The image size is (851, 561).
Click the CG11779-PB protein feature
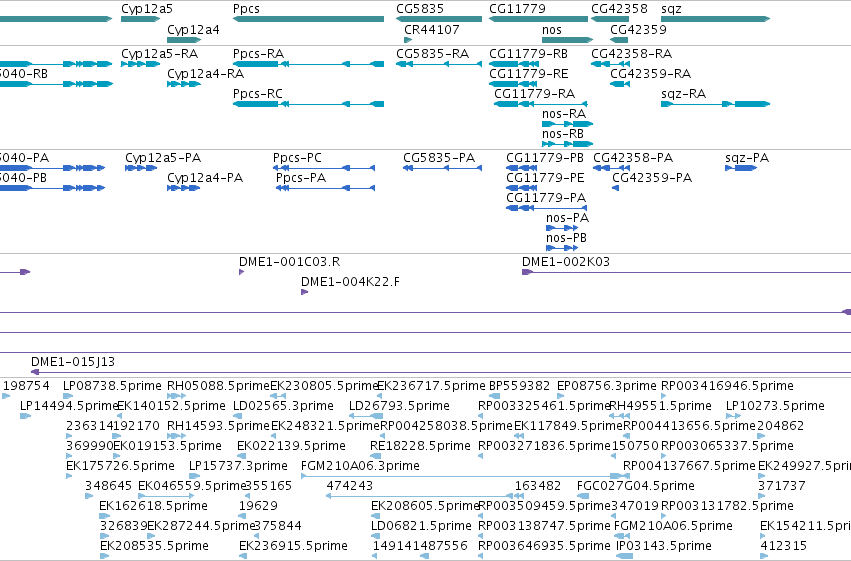pyautogui.click(x=522, y=168)
